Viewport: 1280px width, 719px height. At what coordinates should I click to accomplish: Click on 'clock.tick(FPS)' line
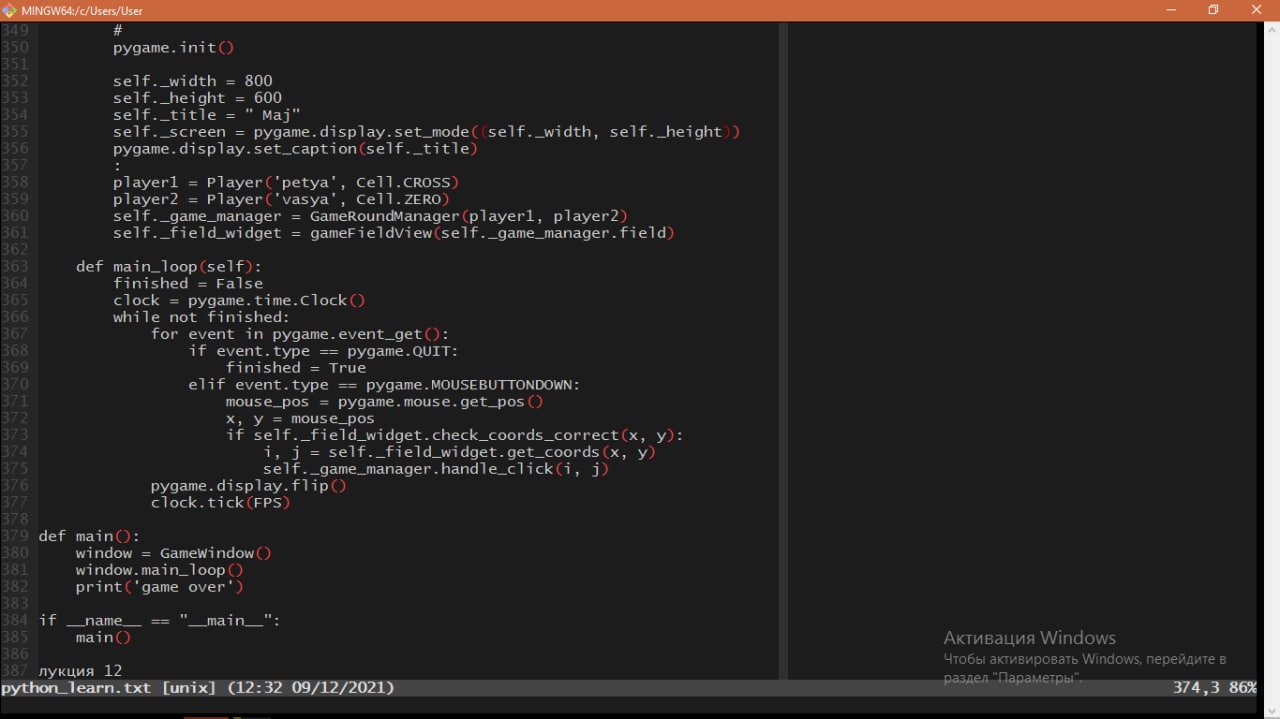[x=220, y=503]
